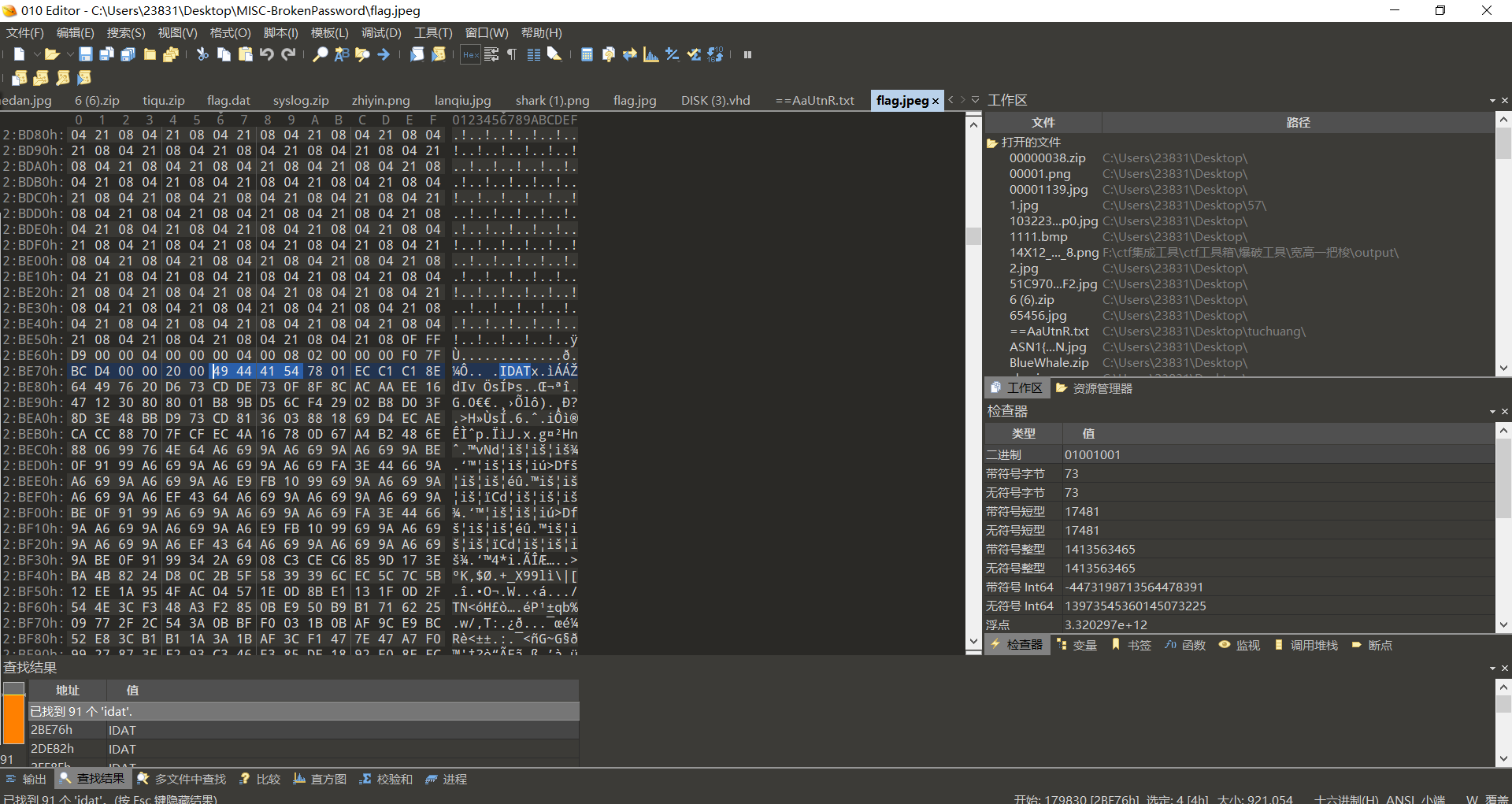Screen dimensions: 1512x804
Task: Open the Replace tool icon
Action: coord(342,54)
